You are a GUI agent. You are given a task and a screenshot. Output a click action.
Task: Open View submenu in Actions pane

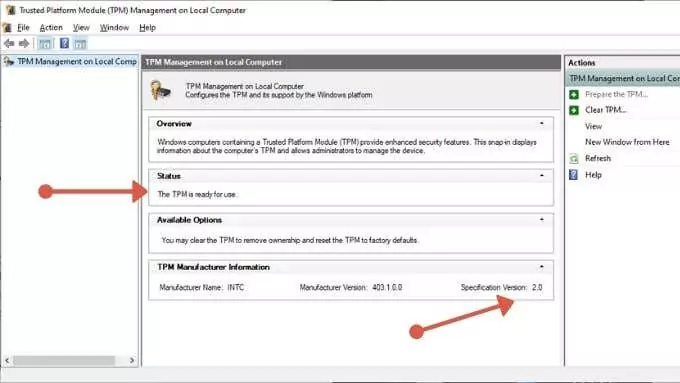pos(593,126)
